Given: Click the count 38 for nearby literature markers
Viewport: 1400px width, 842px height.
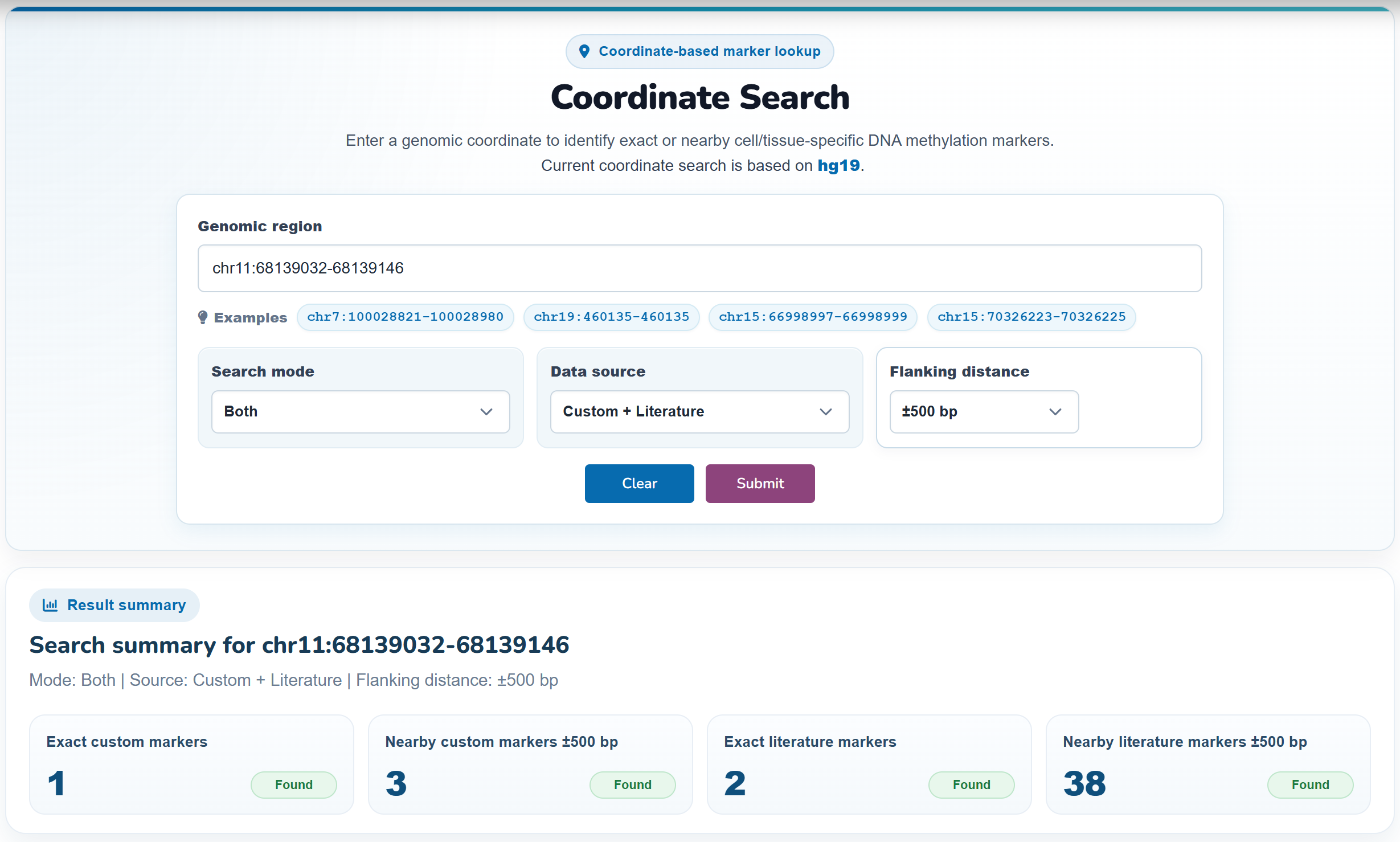Looking at the screenshot, I should pos(1084,783).
